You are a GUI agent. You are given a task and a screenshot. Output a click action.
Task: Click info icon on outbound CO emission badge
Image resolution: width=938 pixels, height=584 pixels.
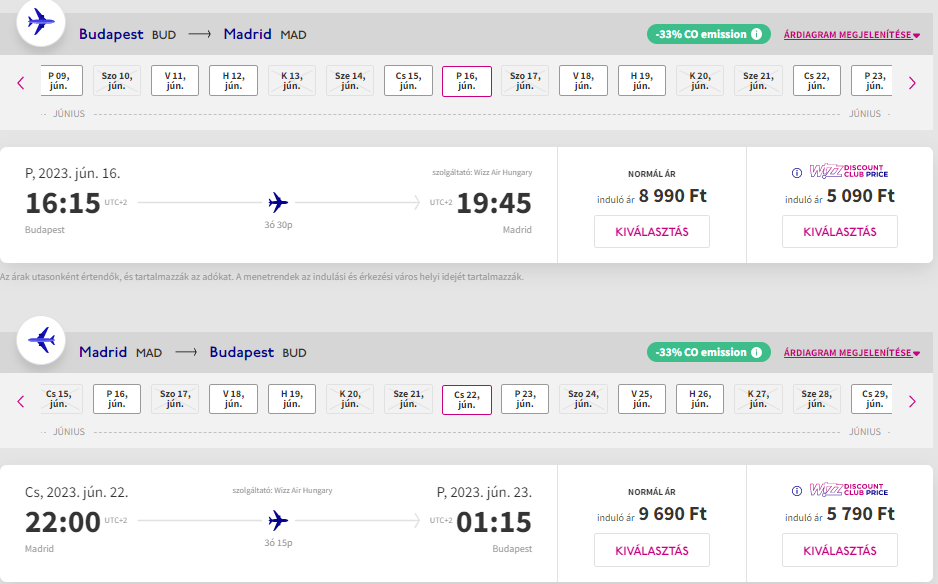point(756,34)
